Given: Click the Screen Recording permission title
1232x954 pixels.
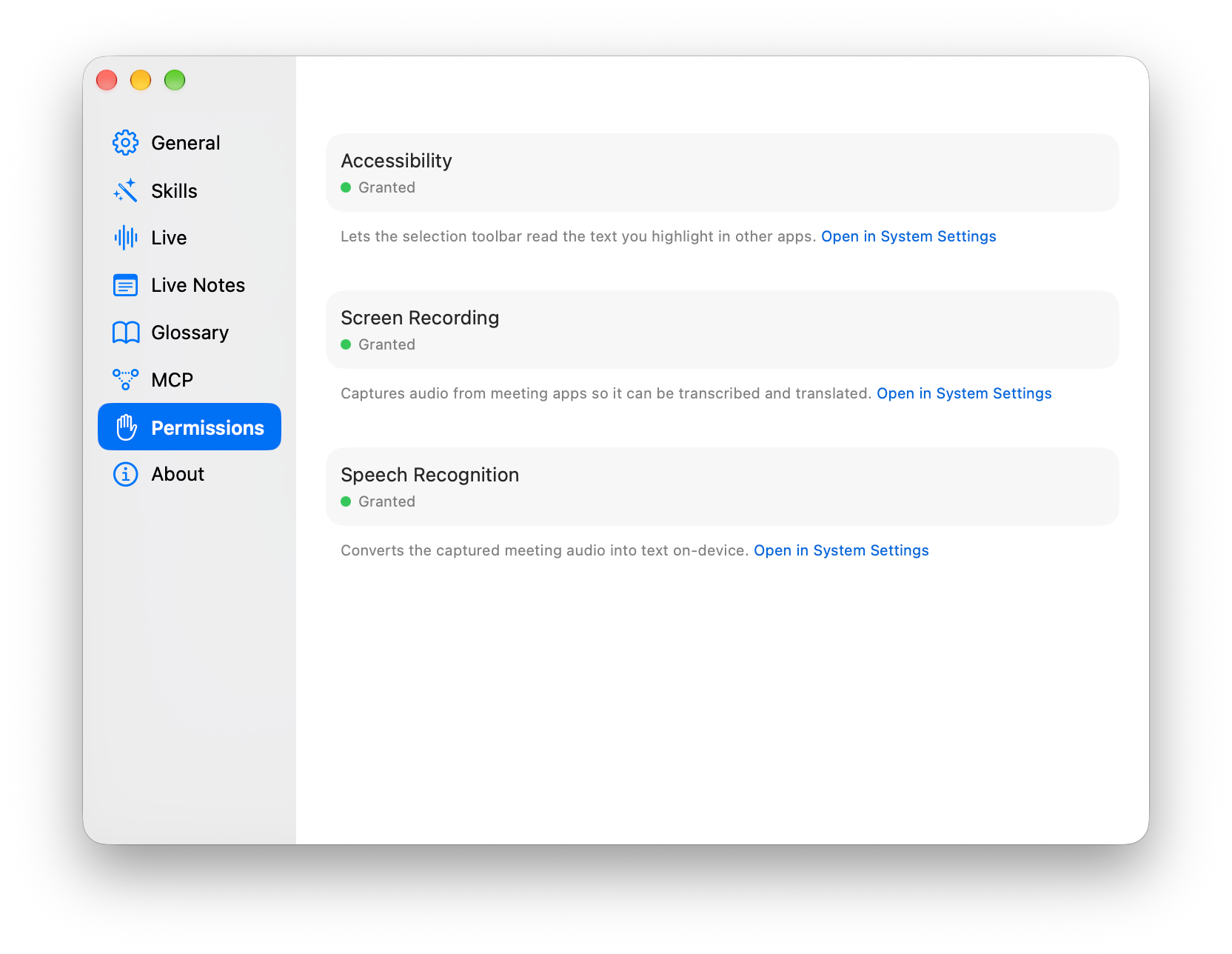Looking at the screenshot, I should pyautogui.click(x=420, y=318).
